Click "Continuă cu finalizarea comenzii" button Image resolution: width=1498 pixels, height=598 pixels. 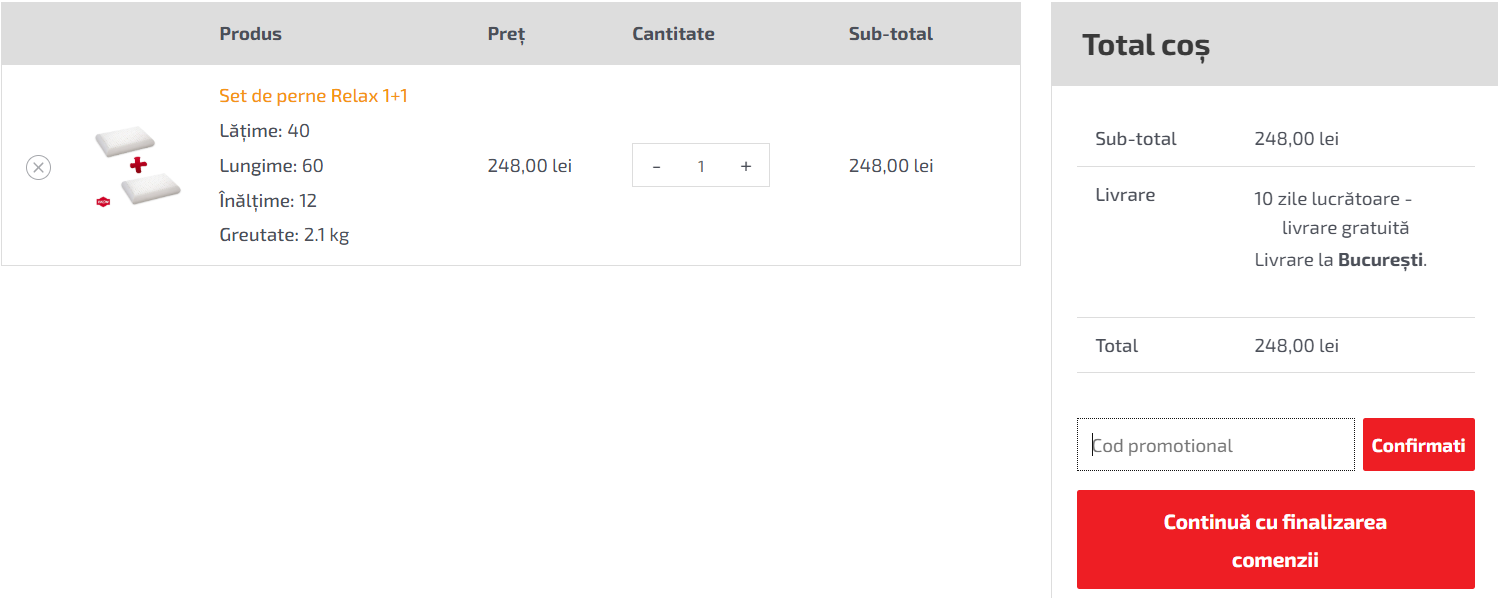(x=1275, y=540)
